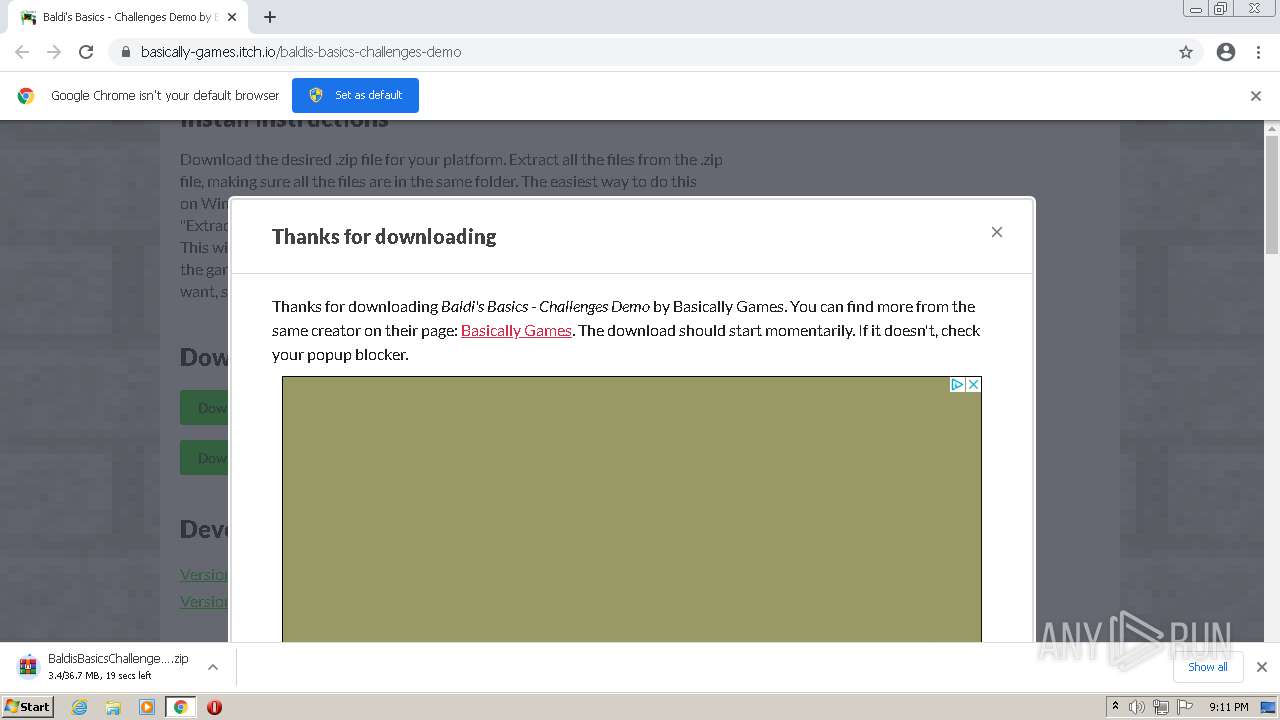Viewport: 1280px width, 720px height.
Task: Click the tab favicon of Baldi's Basics
Action: [x=28, y=17]
